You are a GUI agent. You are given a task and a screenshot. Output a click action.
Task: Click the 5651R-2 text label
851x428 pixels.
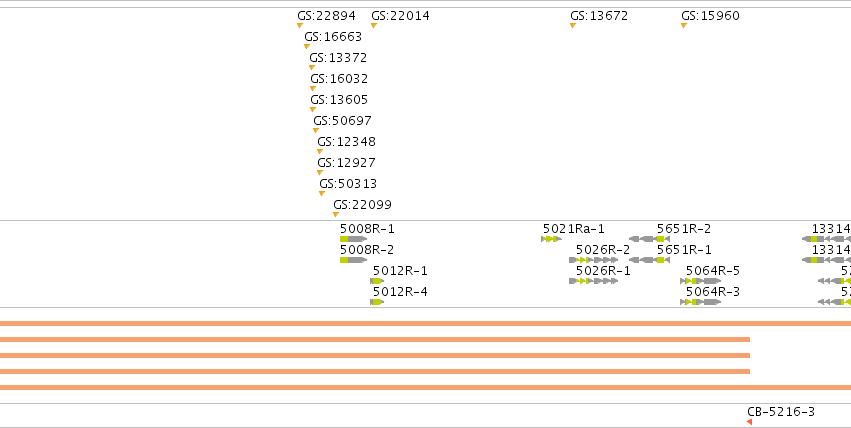pyautogui.click(x=684, y=229)
